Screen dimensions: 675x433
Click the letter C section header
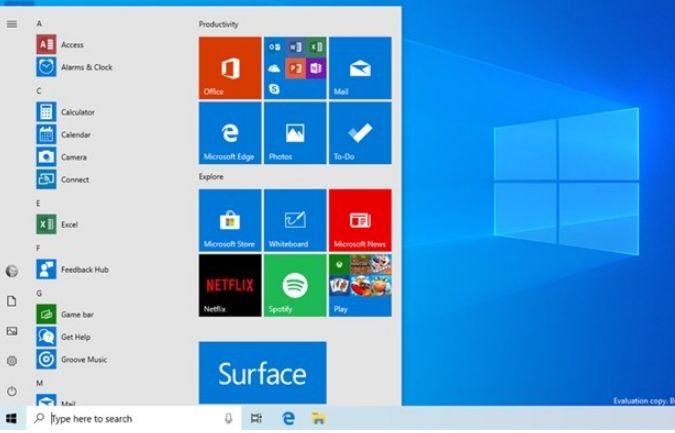(39, 91)
